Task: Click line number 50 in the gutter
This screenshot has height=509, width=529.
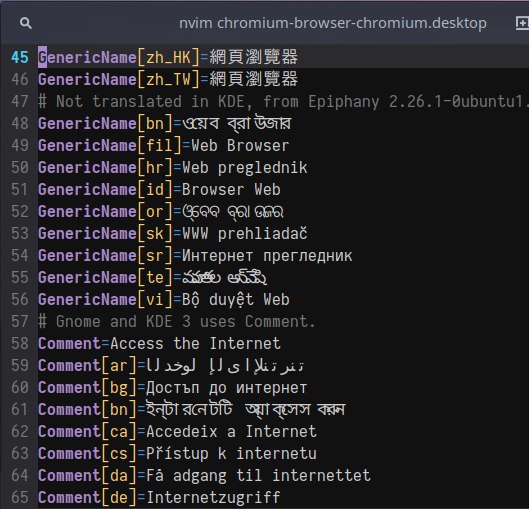Action: [20, 168]
